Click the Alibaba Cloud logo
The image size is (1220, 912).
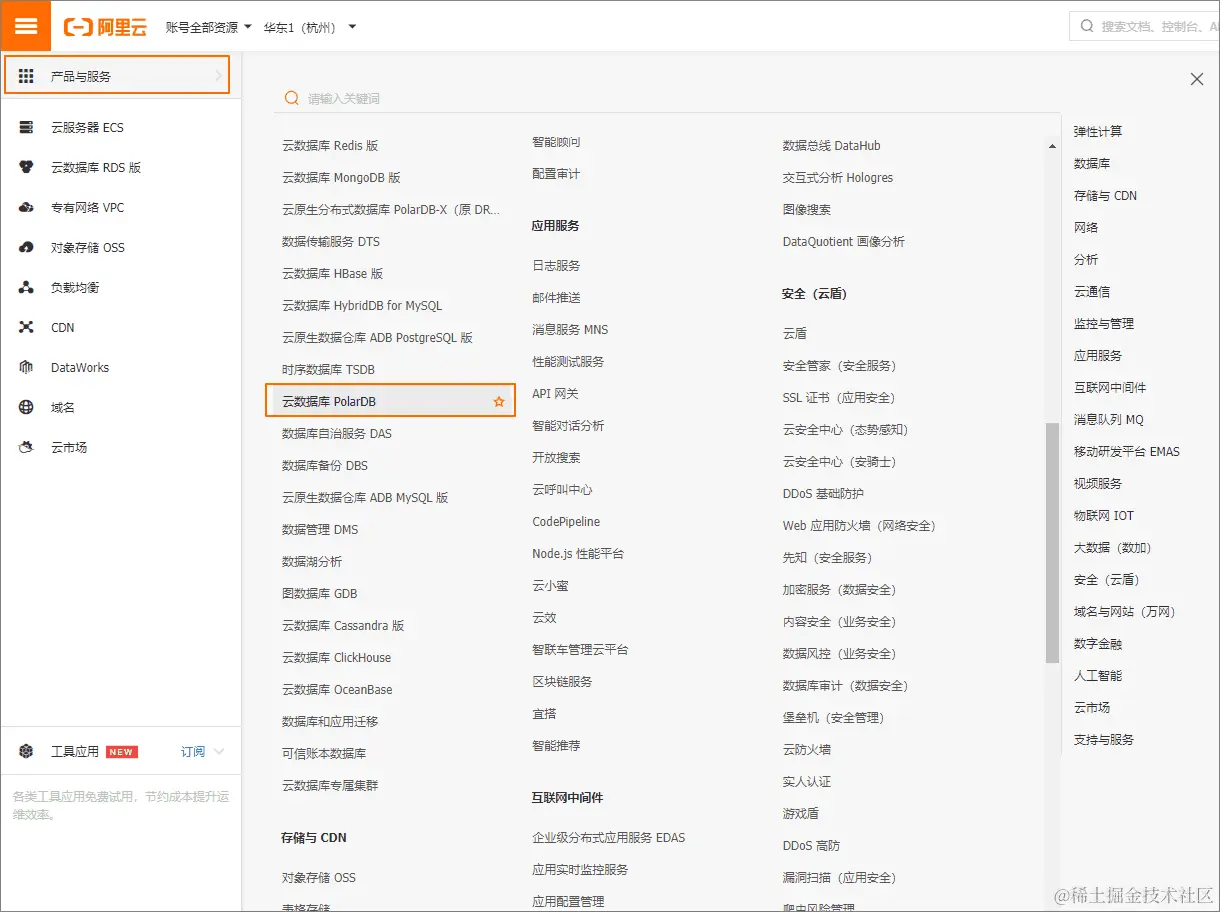coord(105,27)
